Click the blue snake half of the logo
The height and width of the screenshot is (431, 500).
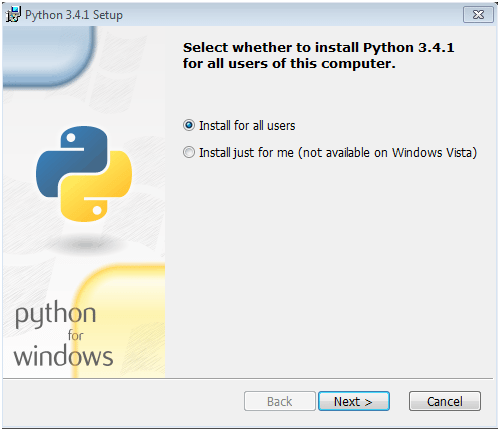(72, 161)
